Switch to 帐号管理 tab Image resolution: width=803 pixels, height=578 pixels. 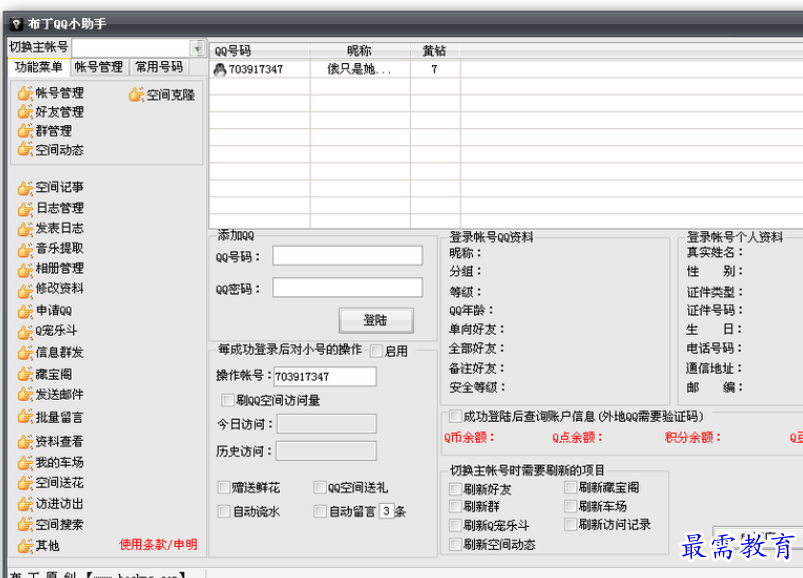pos(98,67)
